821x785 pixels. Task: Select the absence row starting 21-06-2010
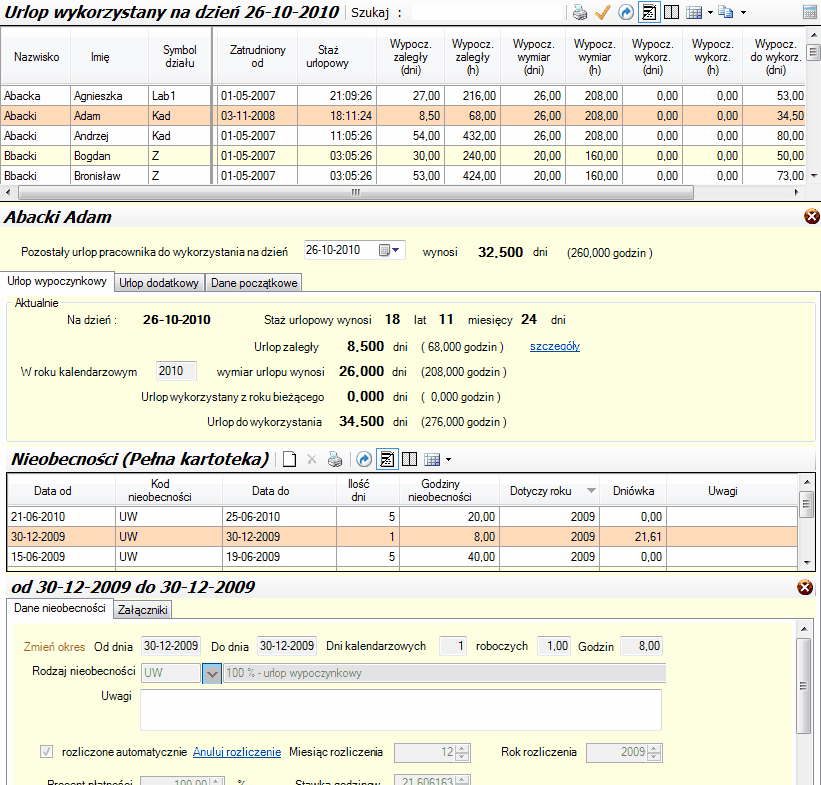(x=402, y=517)
